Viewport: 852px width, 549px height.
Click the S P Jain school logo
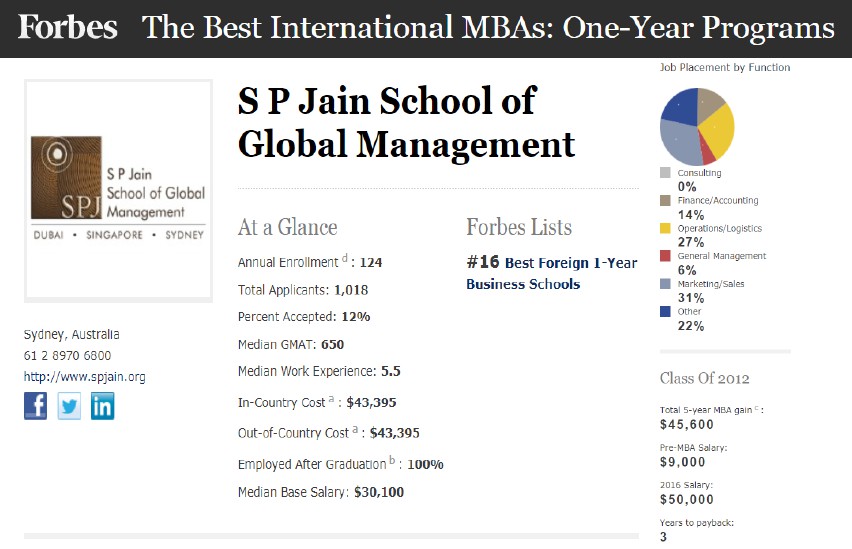point(118,191)
